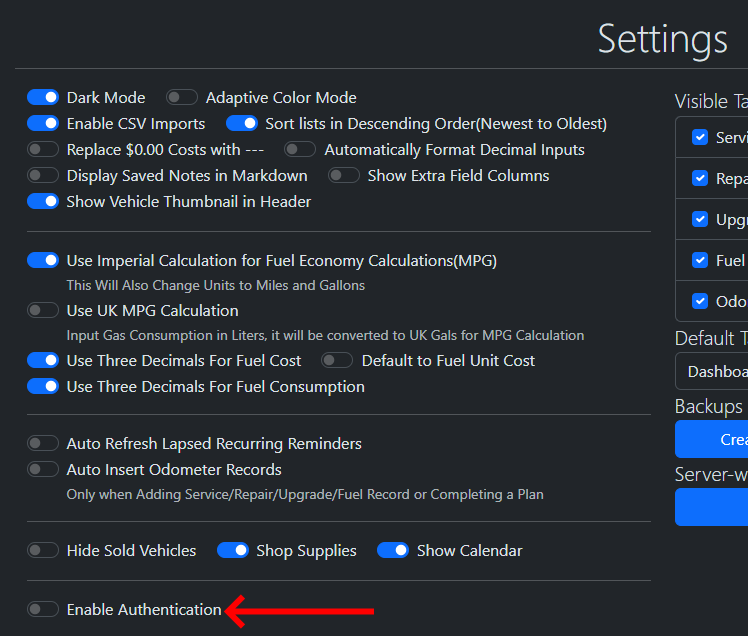748x636 pixels.
Task: Toggle the Show Calendar switch
Action: 393,551
